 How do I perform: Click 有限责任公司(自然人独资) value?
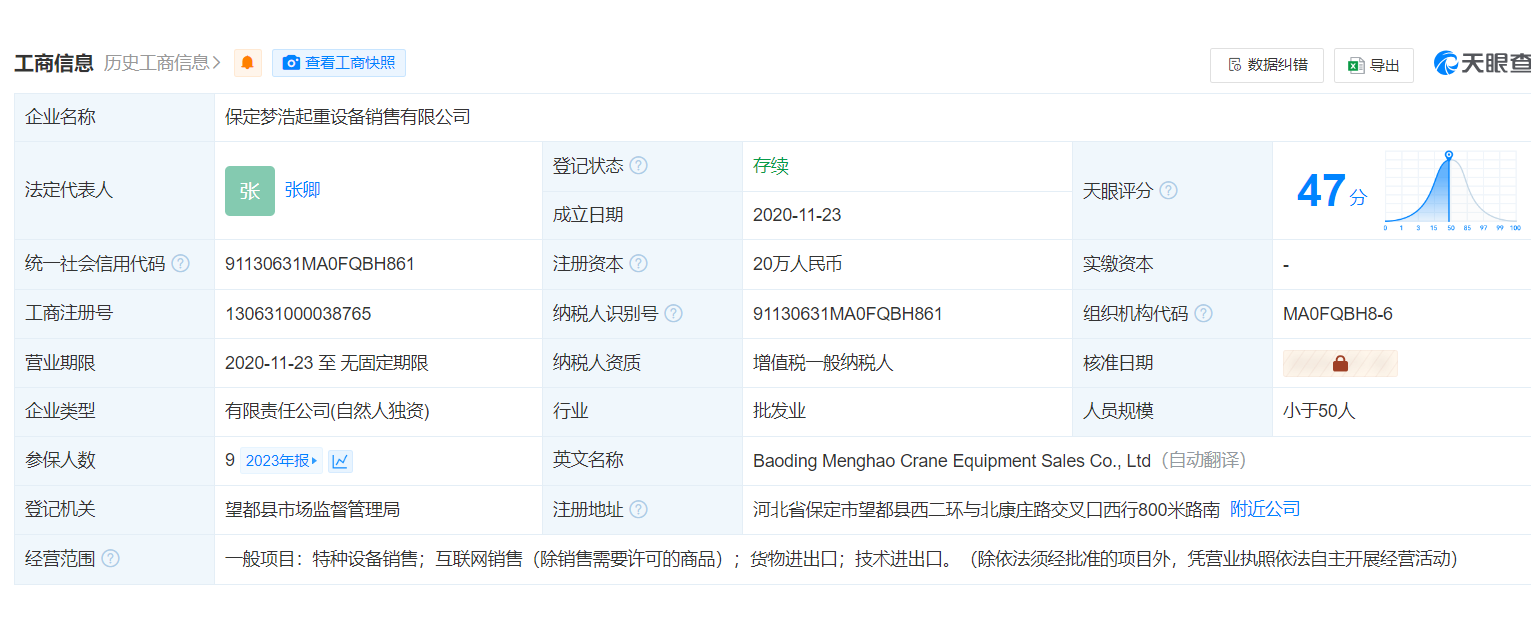[327, 411]
